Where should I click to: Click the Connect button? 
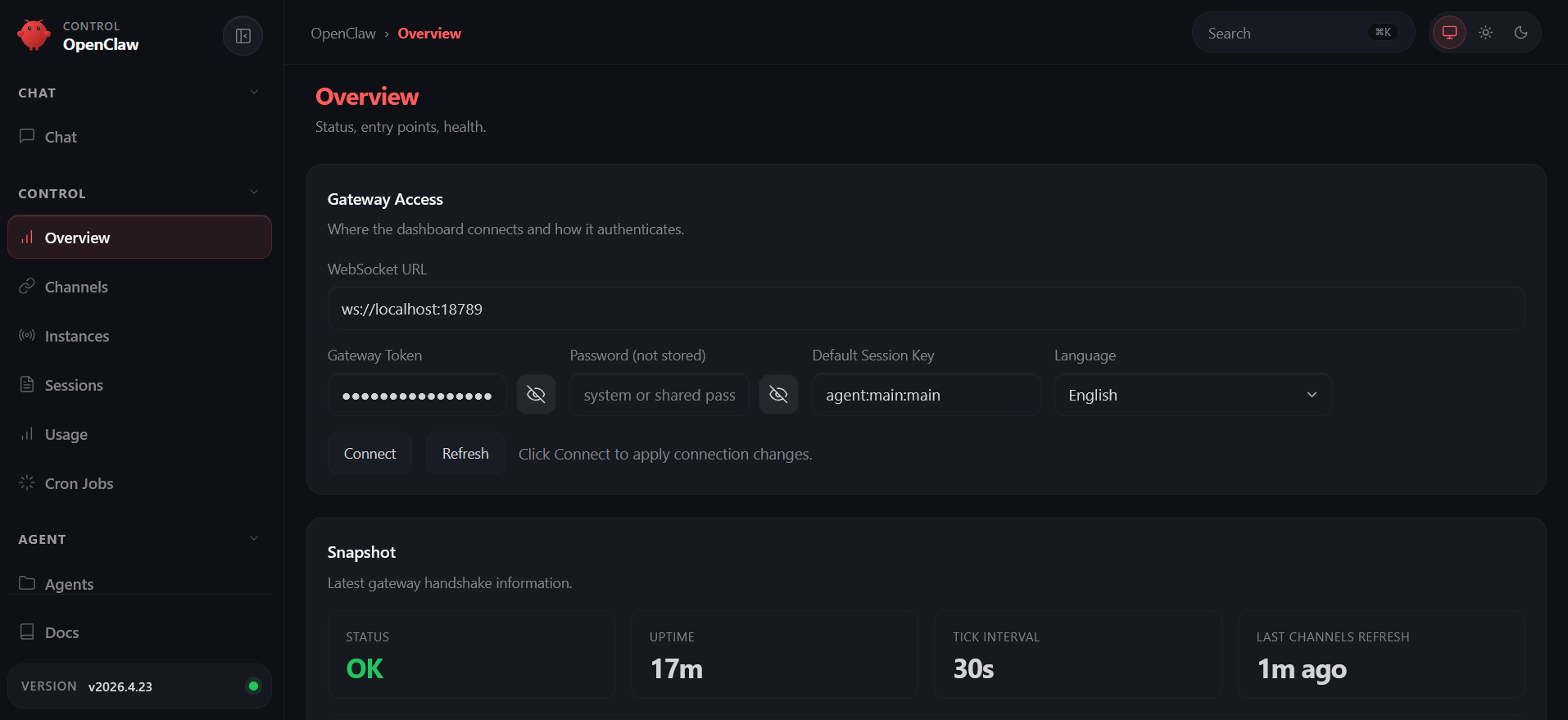(369, 453)
